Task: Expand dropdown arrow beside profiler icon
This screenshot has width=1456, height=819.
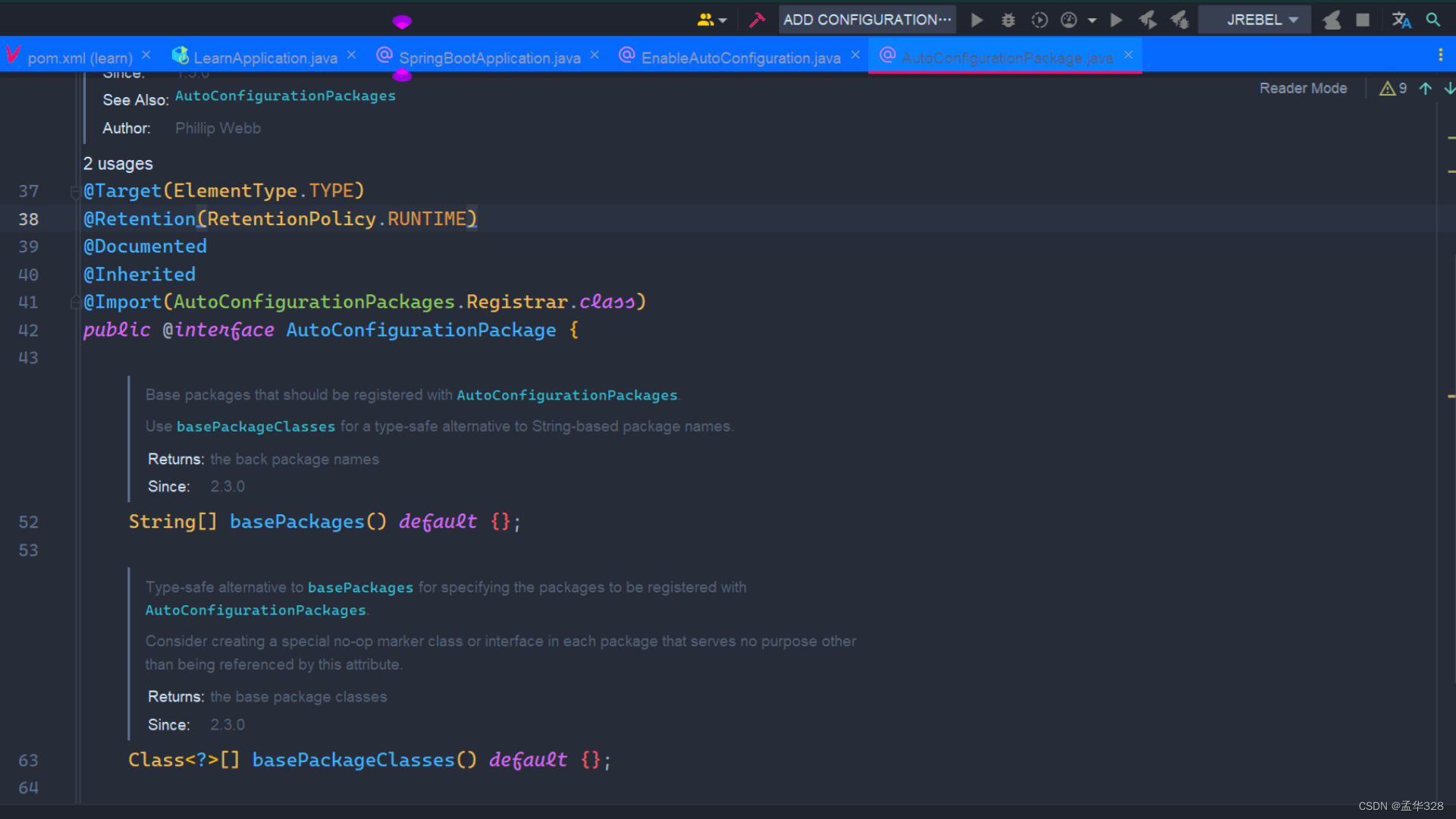Action: pos(1092,20)
